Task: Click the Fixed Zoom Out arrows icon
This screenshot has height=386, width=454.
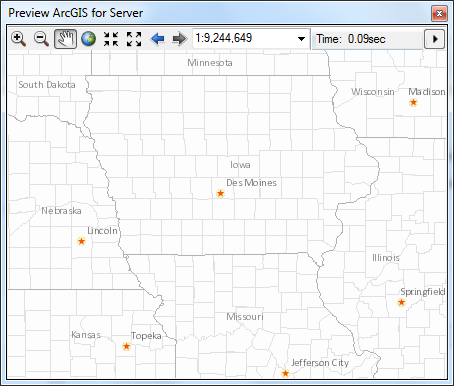Action: coord(134,39)
